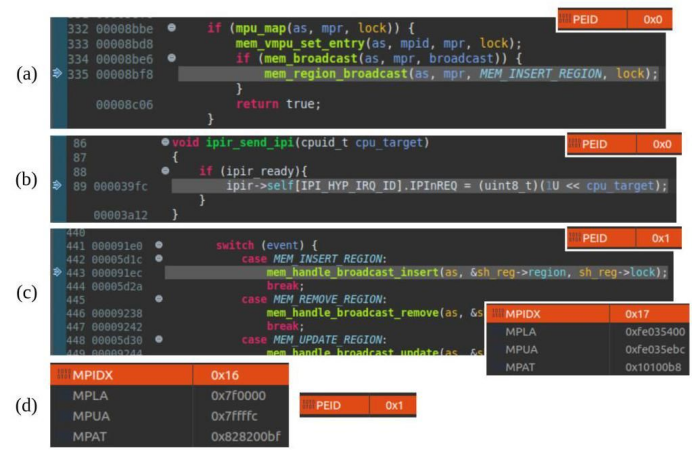The height and width of the screenshot is (450, 692).
Task: Collapse the fold marker at line 334
Action: pyautogui.click(x=172, y=58)
